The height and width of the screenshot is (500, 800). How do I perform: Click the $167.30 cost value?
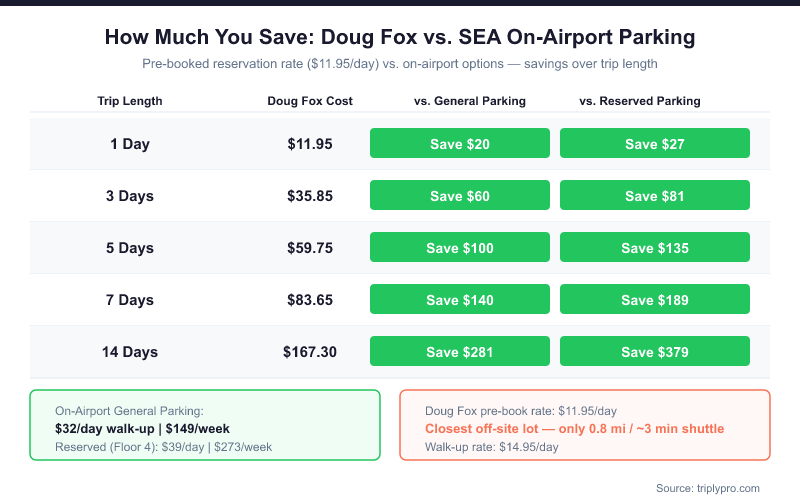[310, 352]
